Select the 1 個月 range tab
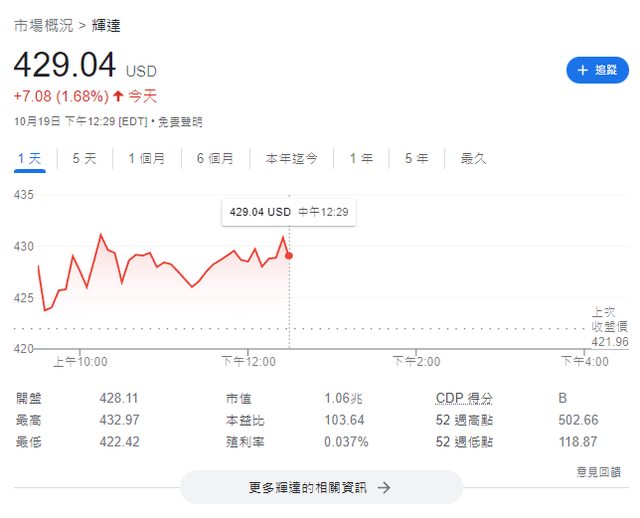This screenshot has height=518, width=640. point(147,158)
